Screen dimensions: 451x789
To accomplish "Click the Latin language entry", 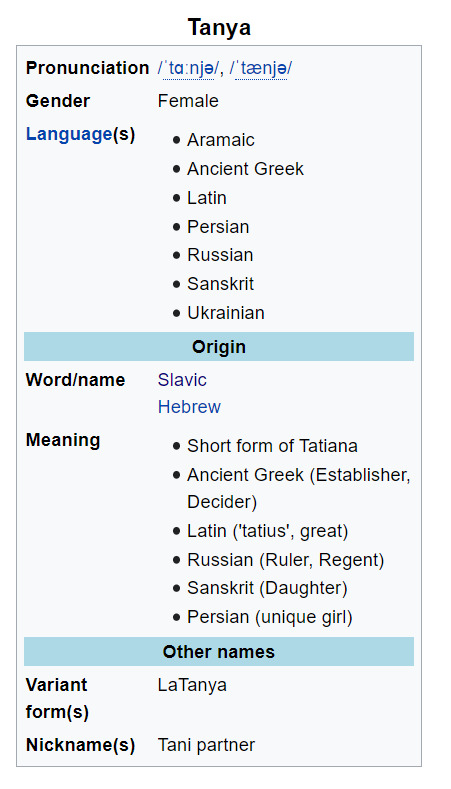I will click(x=207, y=198).
